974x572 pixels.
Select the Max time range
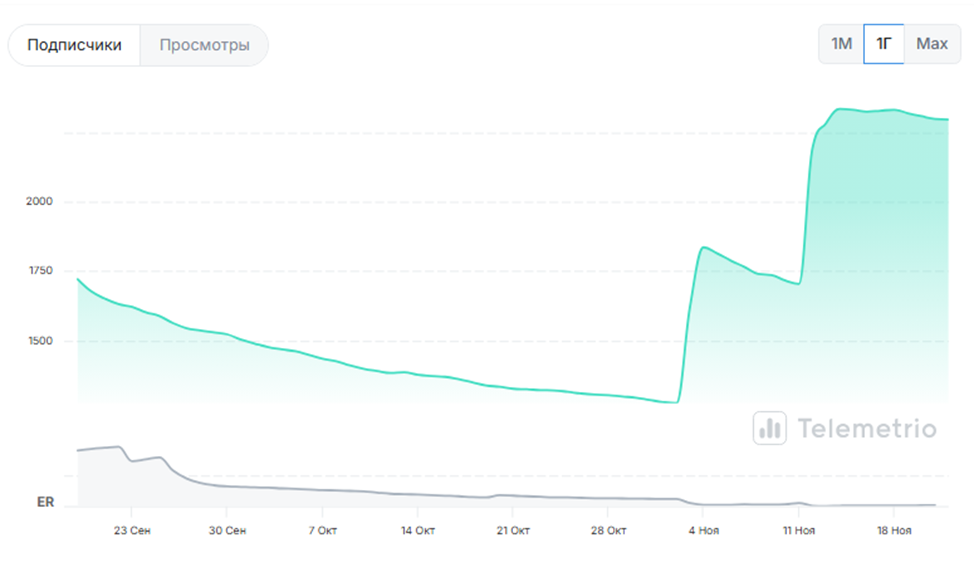point(932,44)
